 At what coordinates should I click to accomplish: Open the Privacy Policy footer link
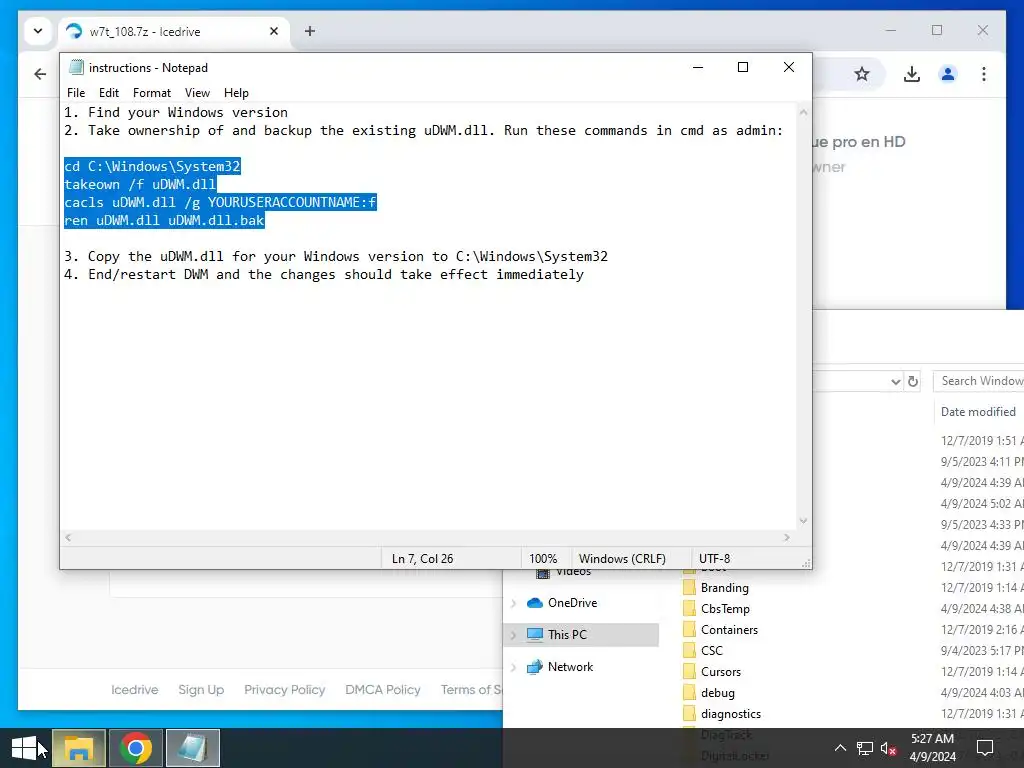[284, 690]
